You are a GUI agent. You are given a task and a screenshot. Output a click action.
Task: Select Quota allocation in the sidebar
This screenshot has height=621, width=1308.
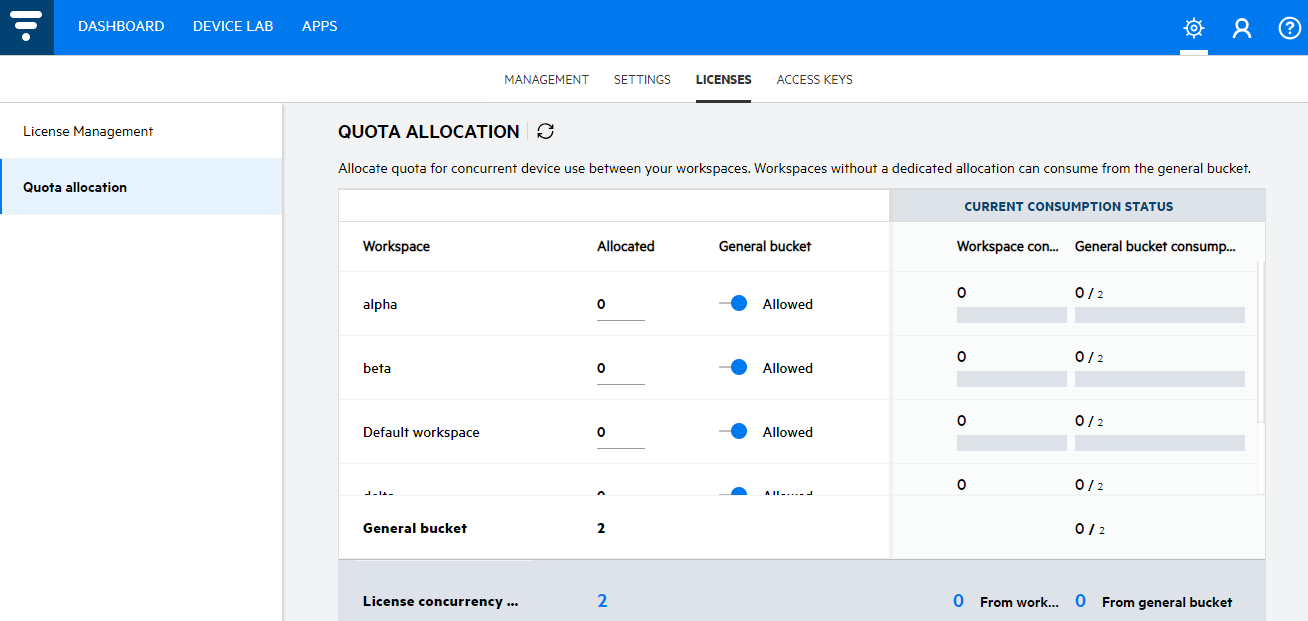[x=75, y=187]
